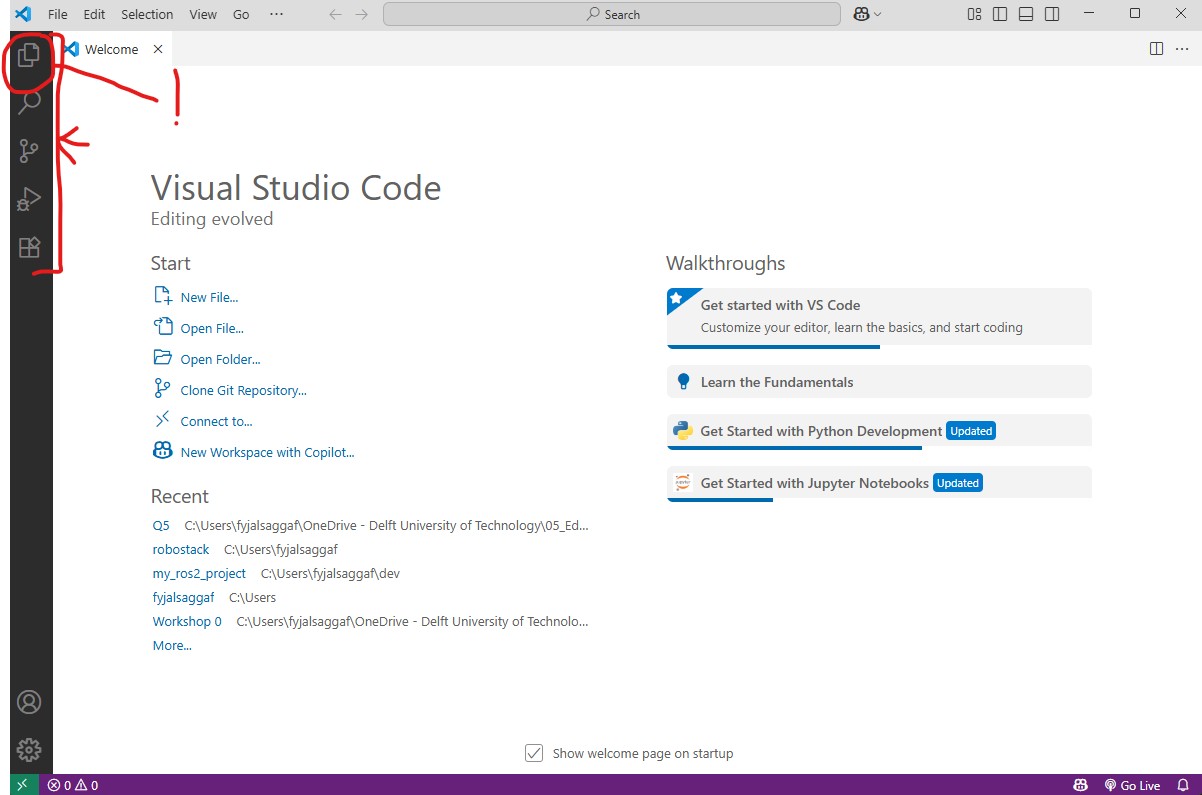The width and height of the screenshot is (1202, 795).
Task: Open Get Started with Jupyter Notebooks walkthrough
Action: pos(879,483)
